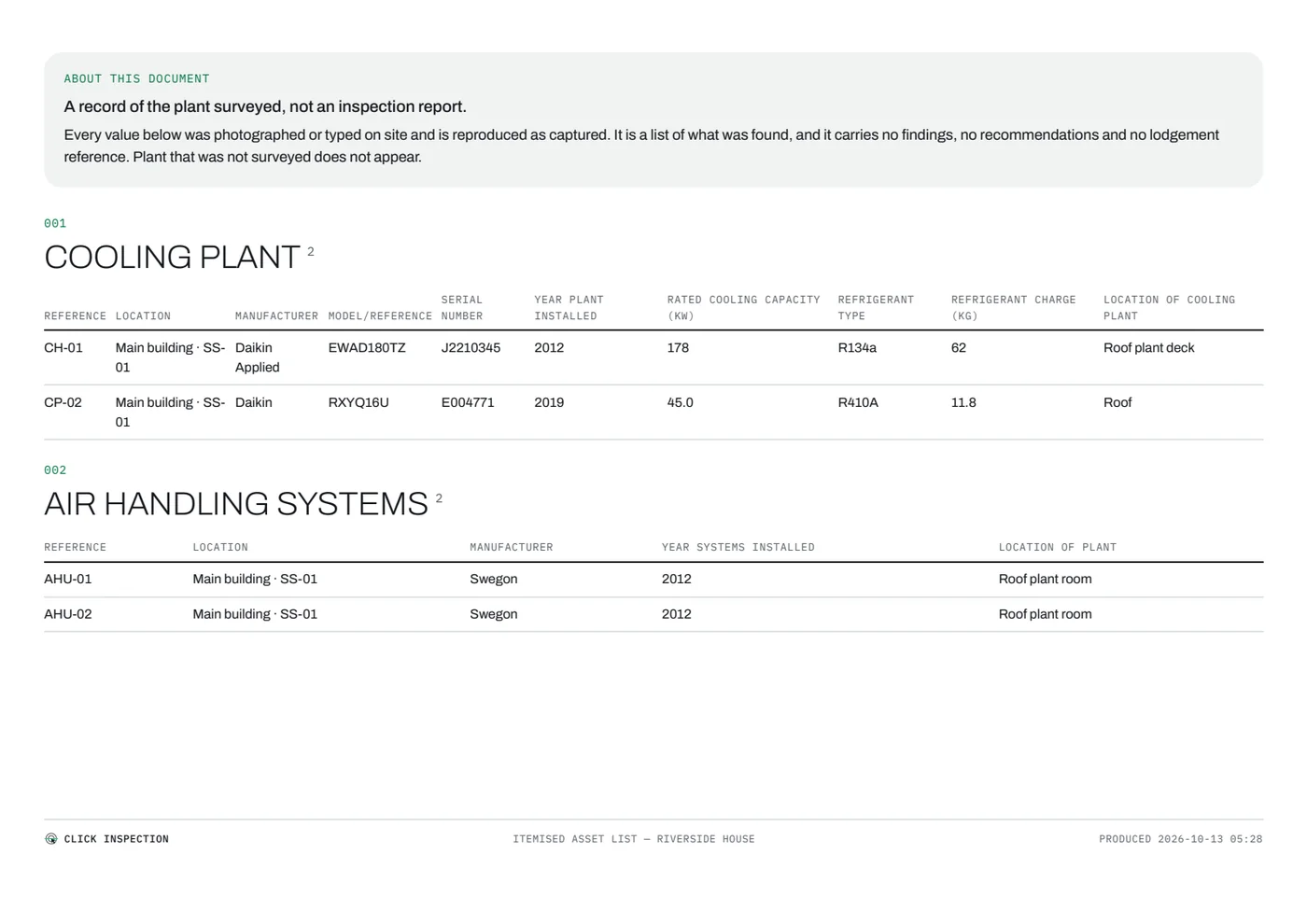The height and width of the screenshot is (924, 1307).
Task: Select the CP-02 reference cell
Action: (63, 402)
